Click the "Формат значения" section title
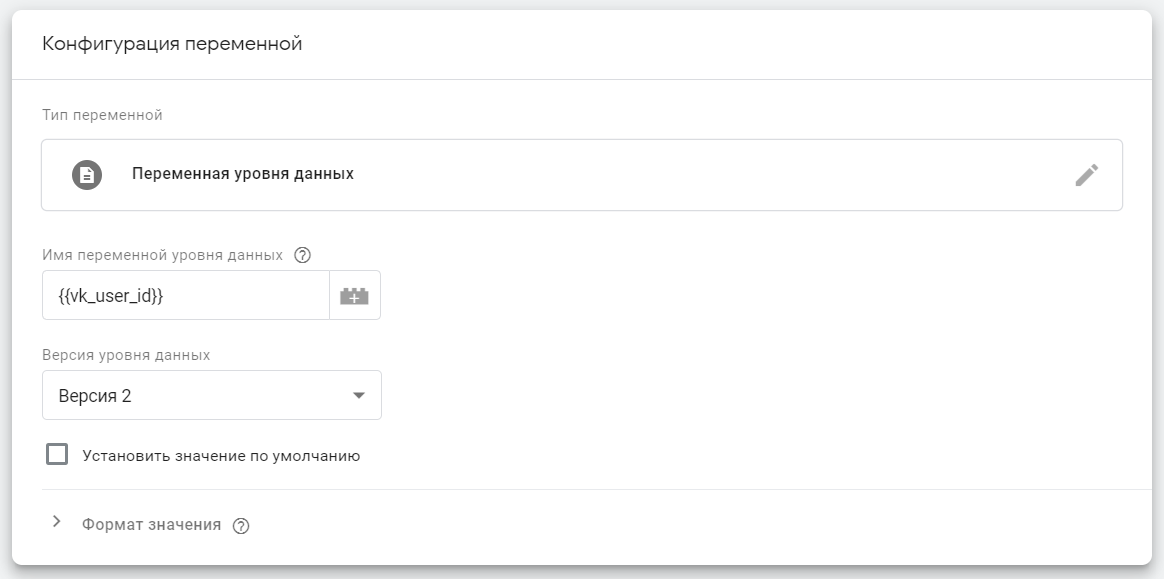Viewport: 1164px width, 579px height. pyautogui.click(x=152, y=524)
